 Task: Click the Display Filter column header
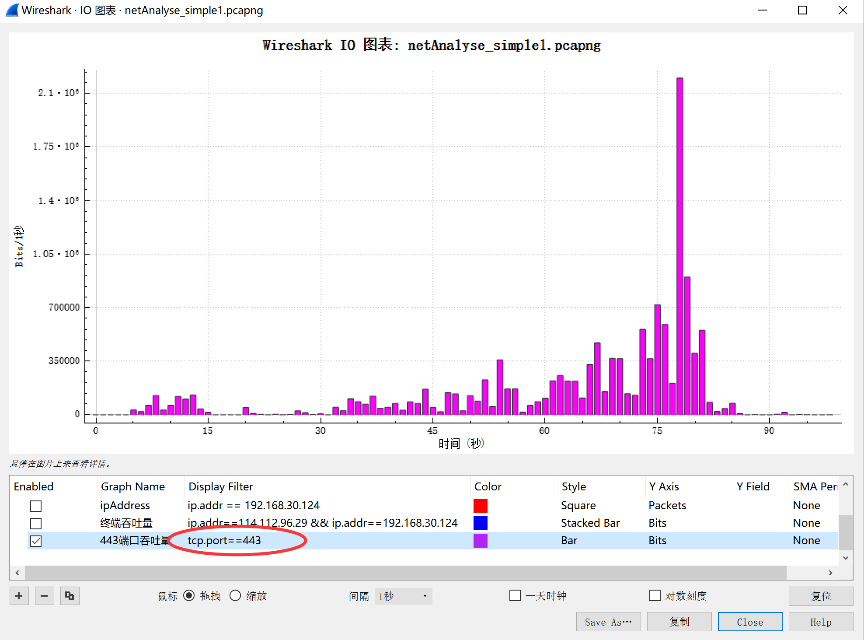pyautogui.click(x=220, y=486)
